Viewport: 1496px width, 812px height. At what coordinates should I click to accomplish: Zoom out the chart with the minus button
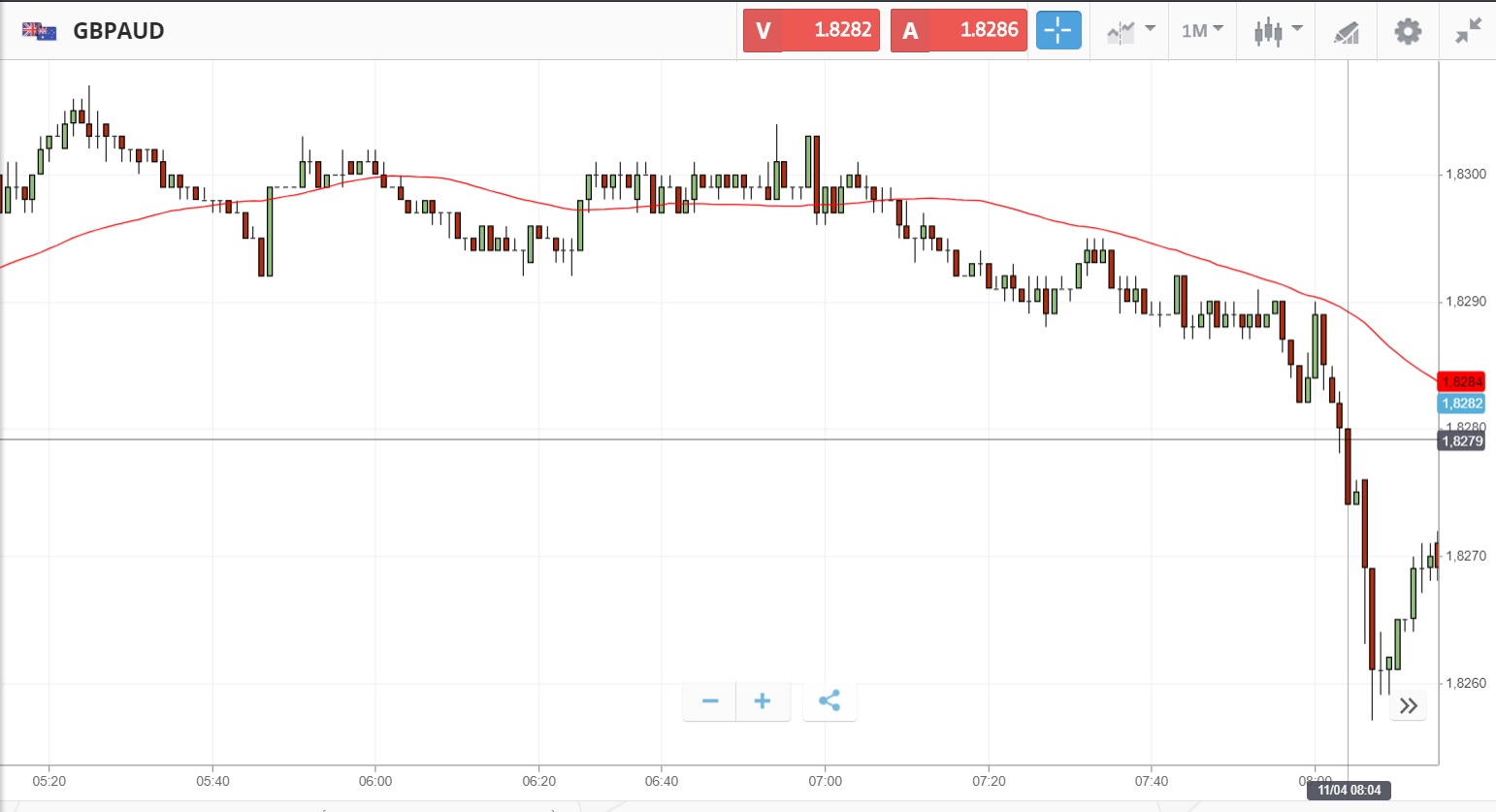coord(710,701)
